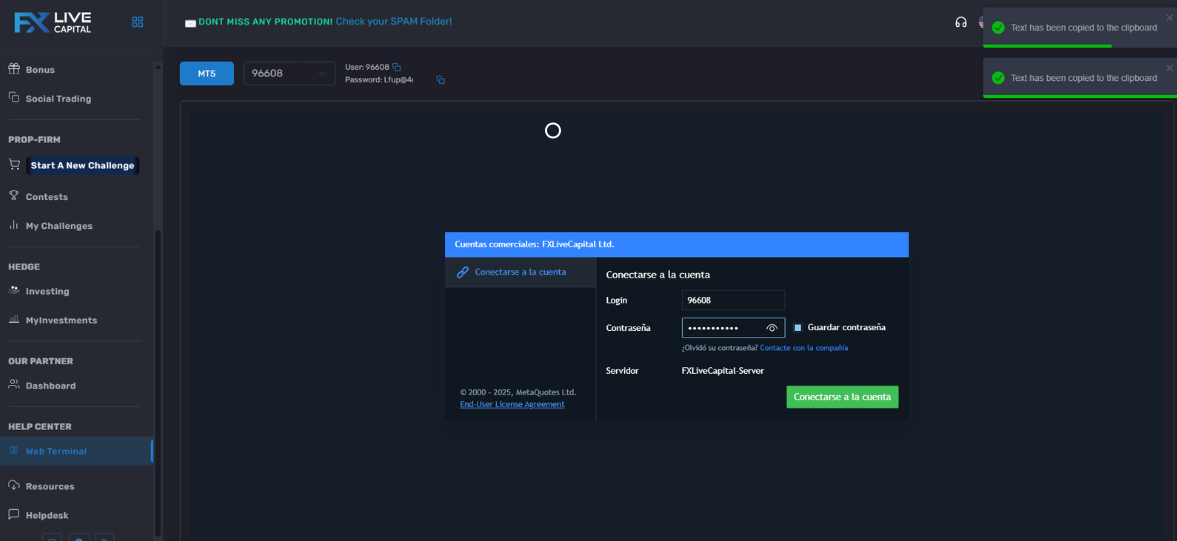The image size is (1177, 541).
Task: Click the Investing sidebar icon
Action: click(x=14, y=290)
